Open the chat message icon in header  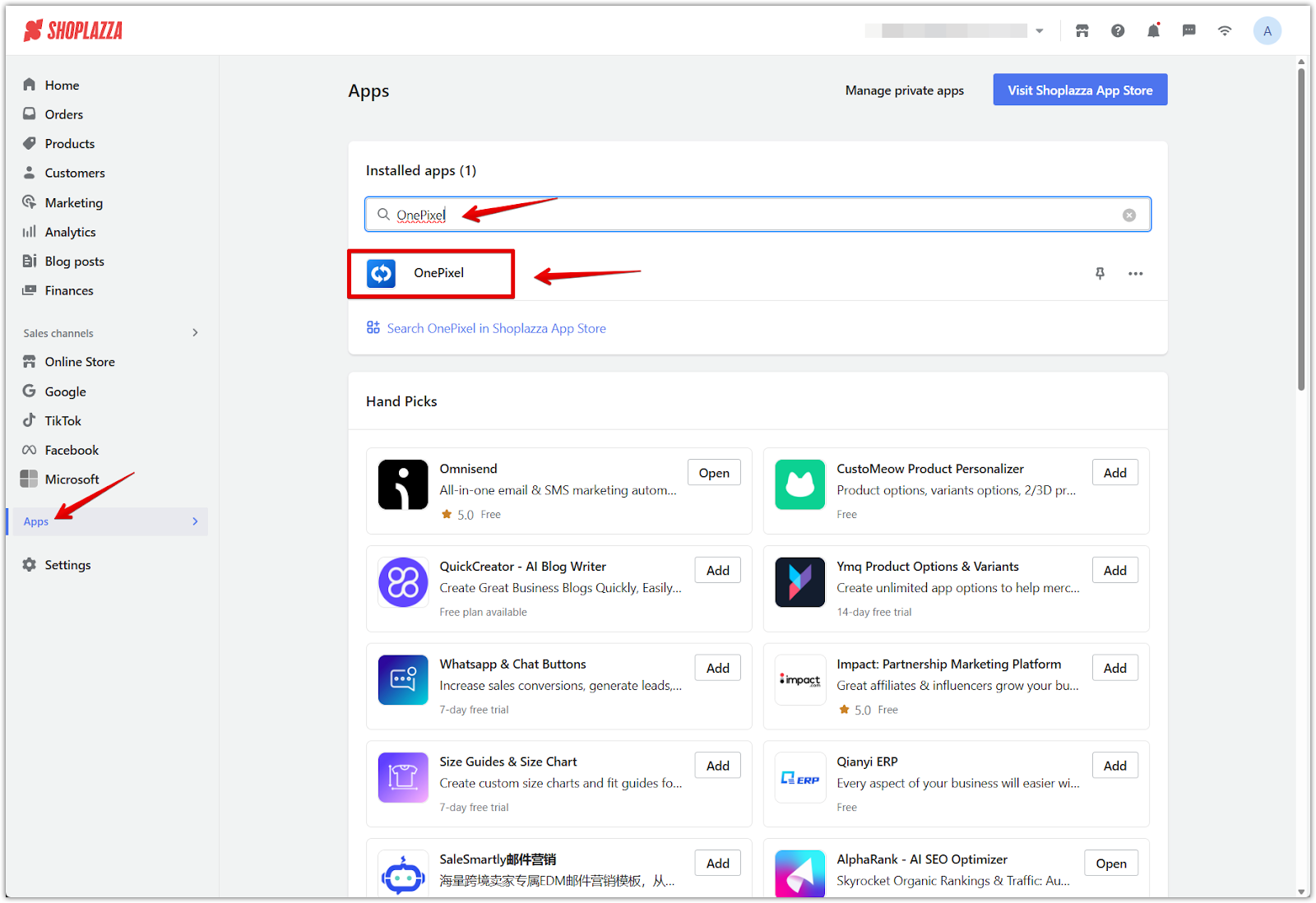click(1189, 31)
